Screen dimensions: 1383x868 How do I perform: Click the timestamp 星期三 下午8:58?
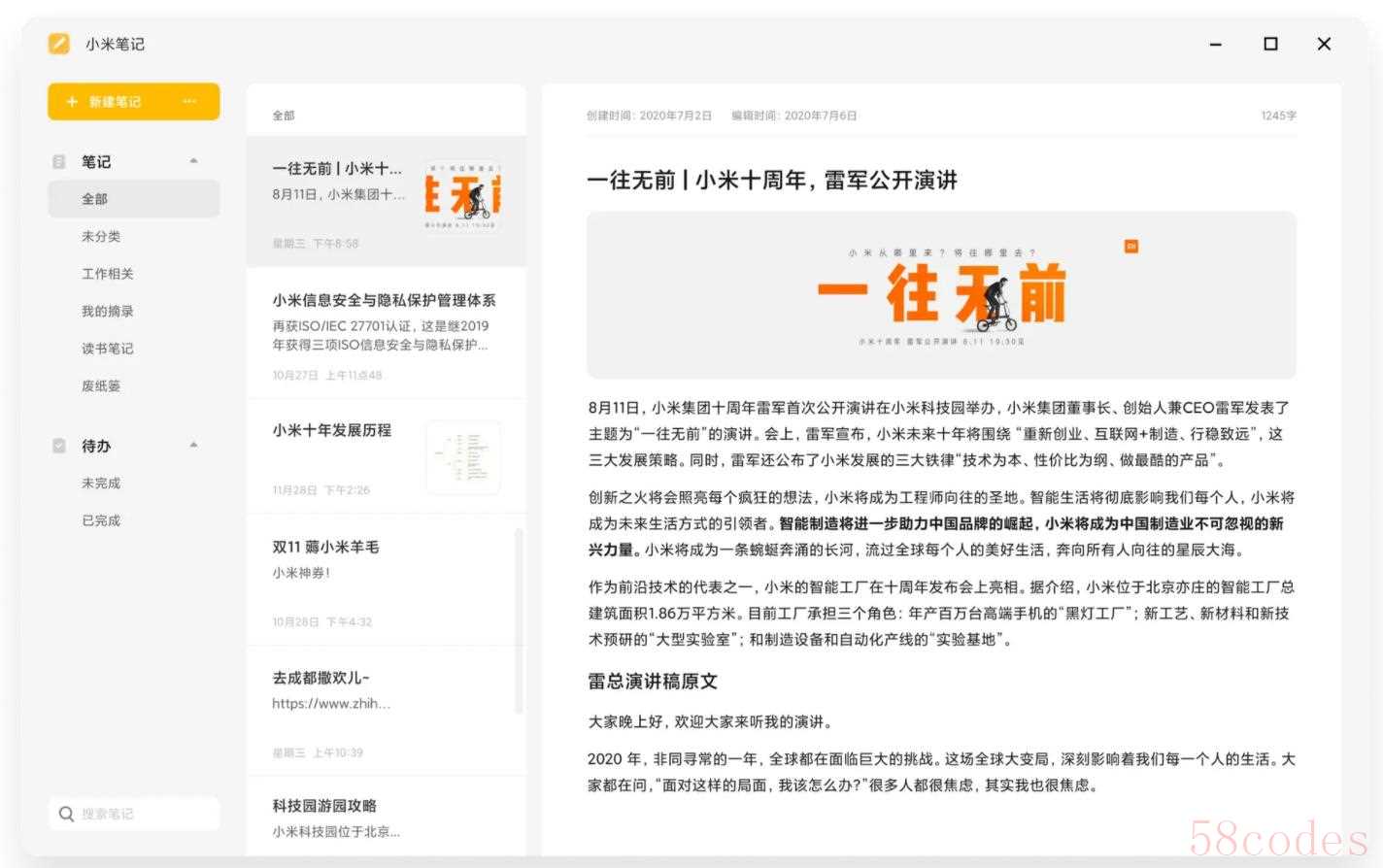pyautogui.click(x=316, y=244)
